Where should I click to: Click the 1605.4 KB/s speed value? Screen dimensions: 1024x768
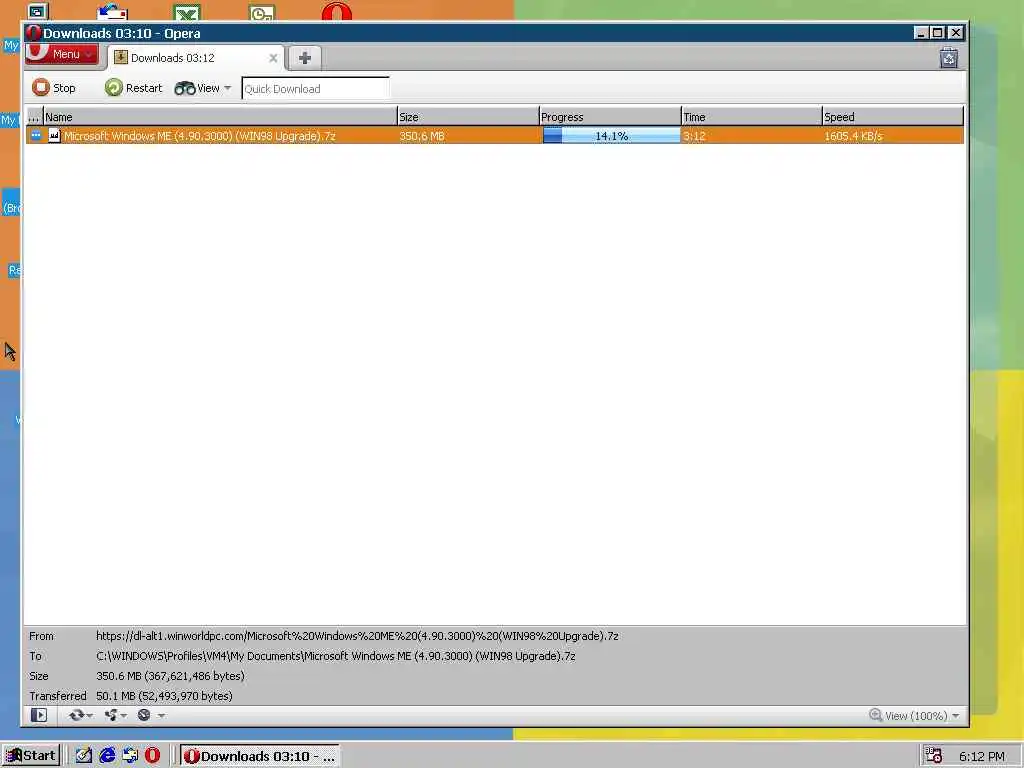point(853,136)
